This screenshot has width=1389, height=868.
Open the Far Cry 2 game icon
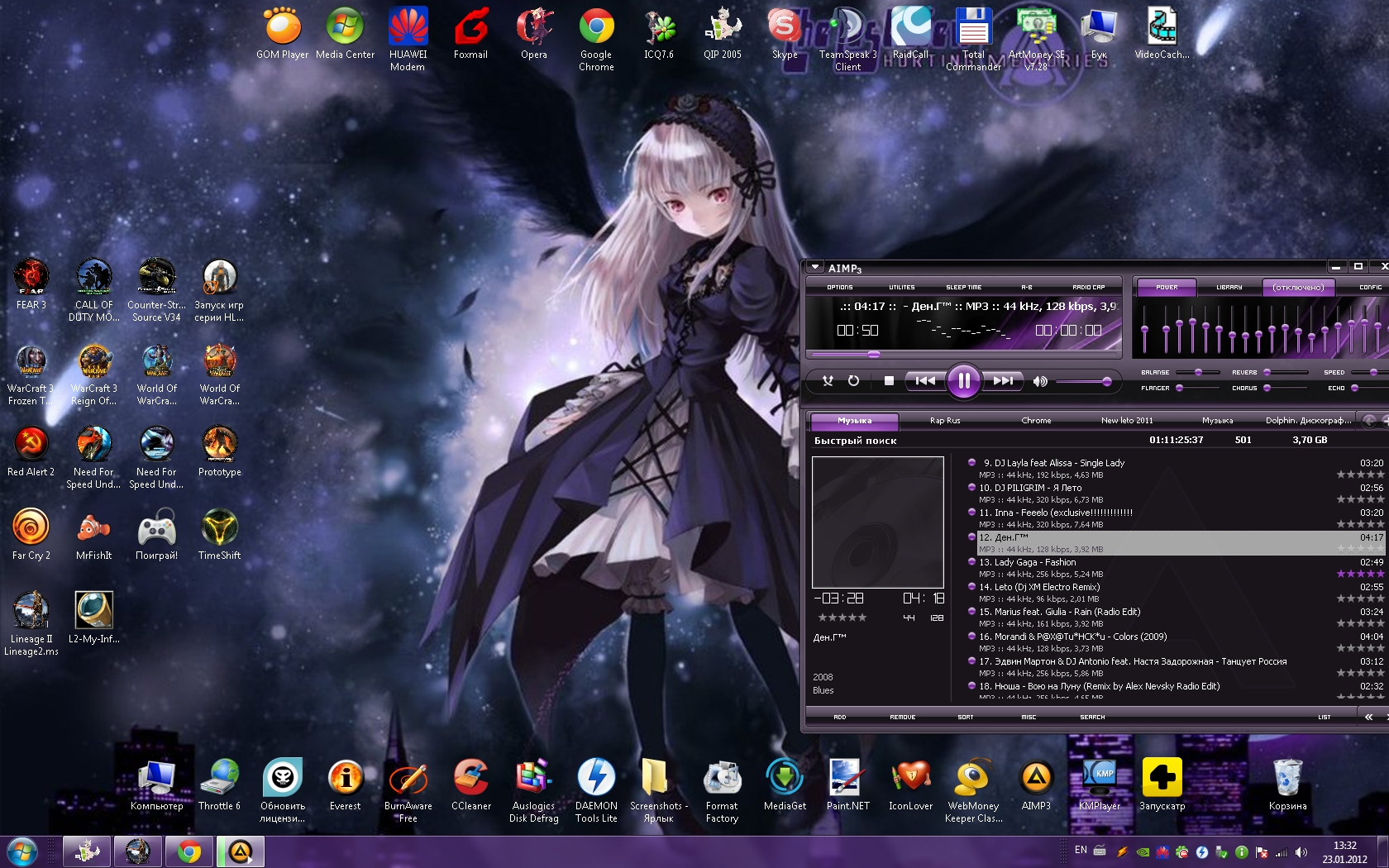pos(31,534)
